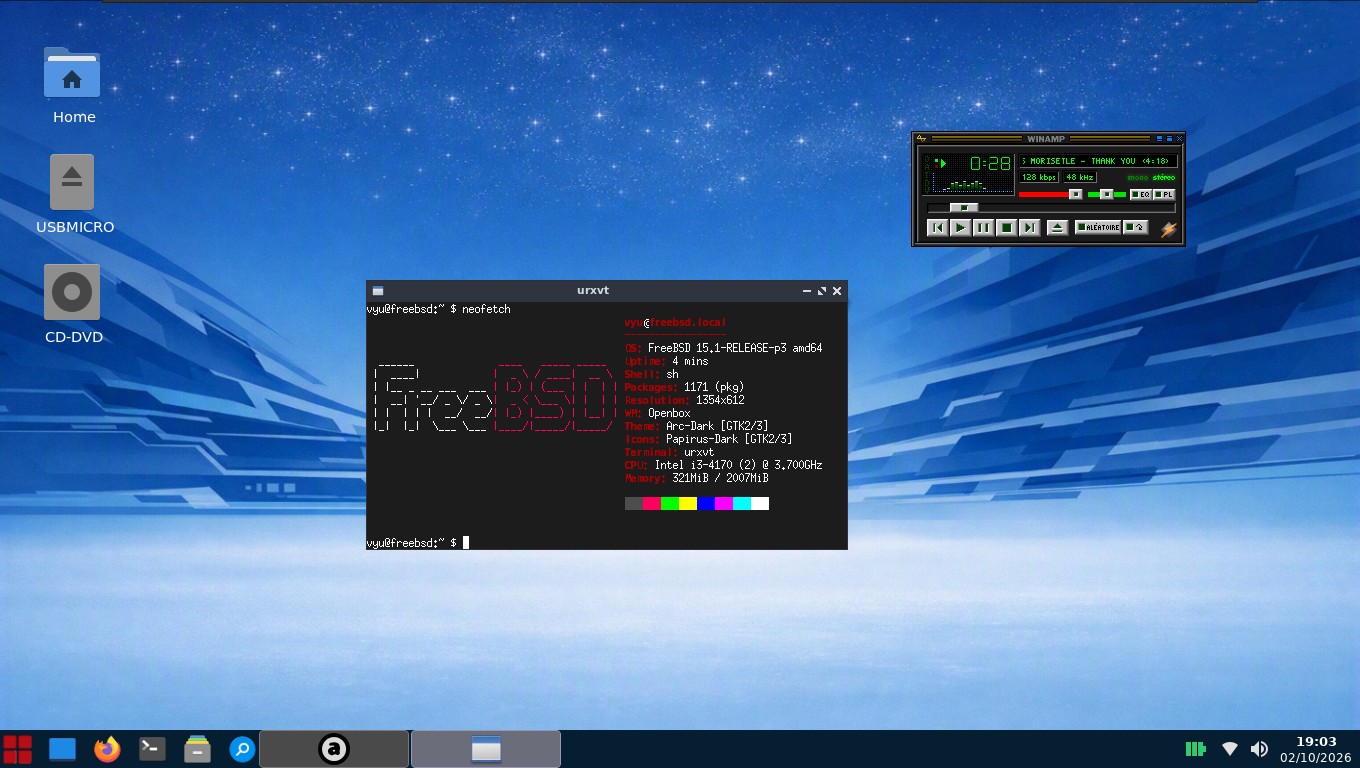
Task: Pause the Winamp playback
Action: coord(983,228)
